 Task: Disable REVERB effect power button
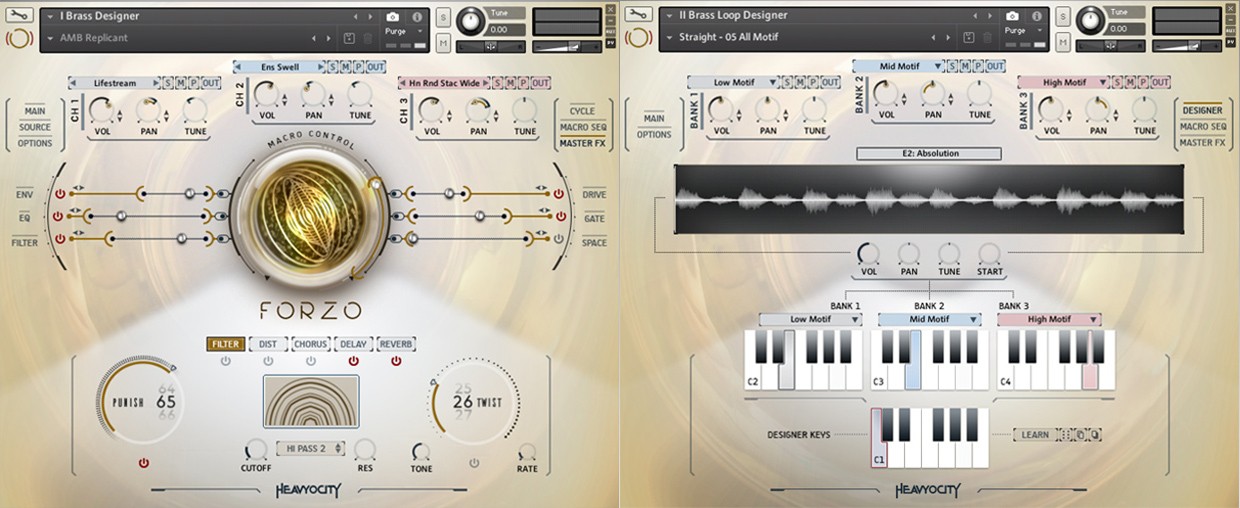[396, 361]
